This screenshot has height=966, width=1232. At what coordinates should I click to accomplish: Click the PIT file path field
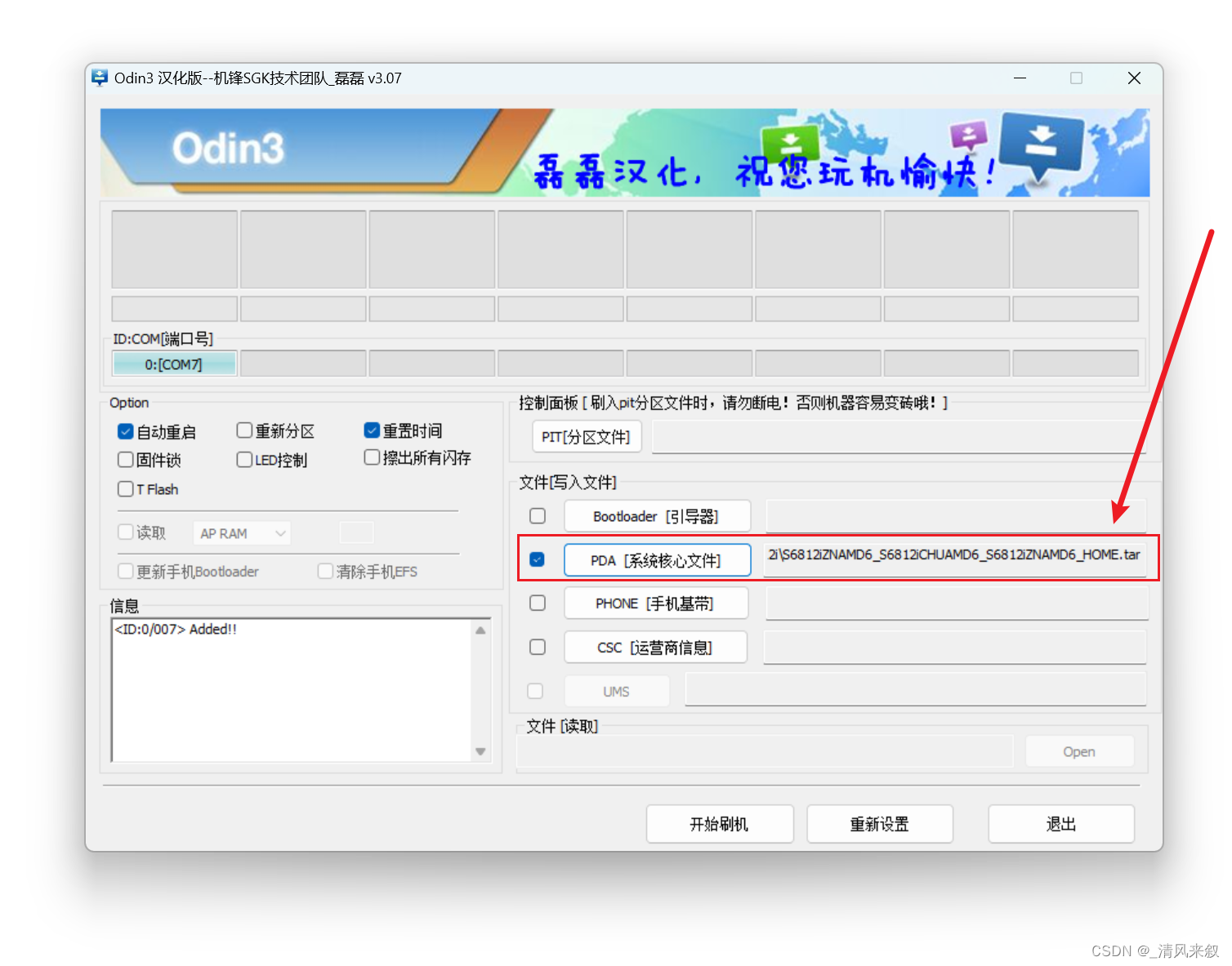click(899, 437)
